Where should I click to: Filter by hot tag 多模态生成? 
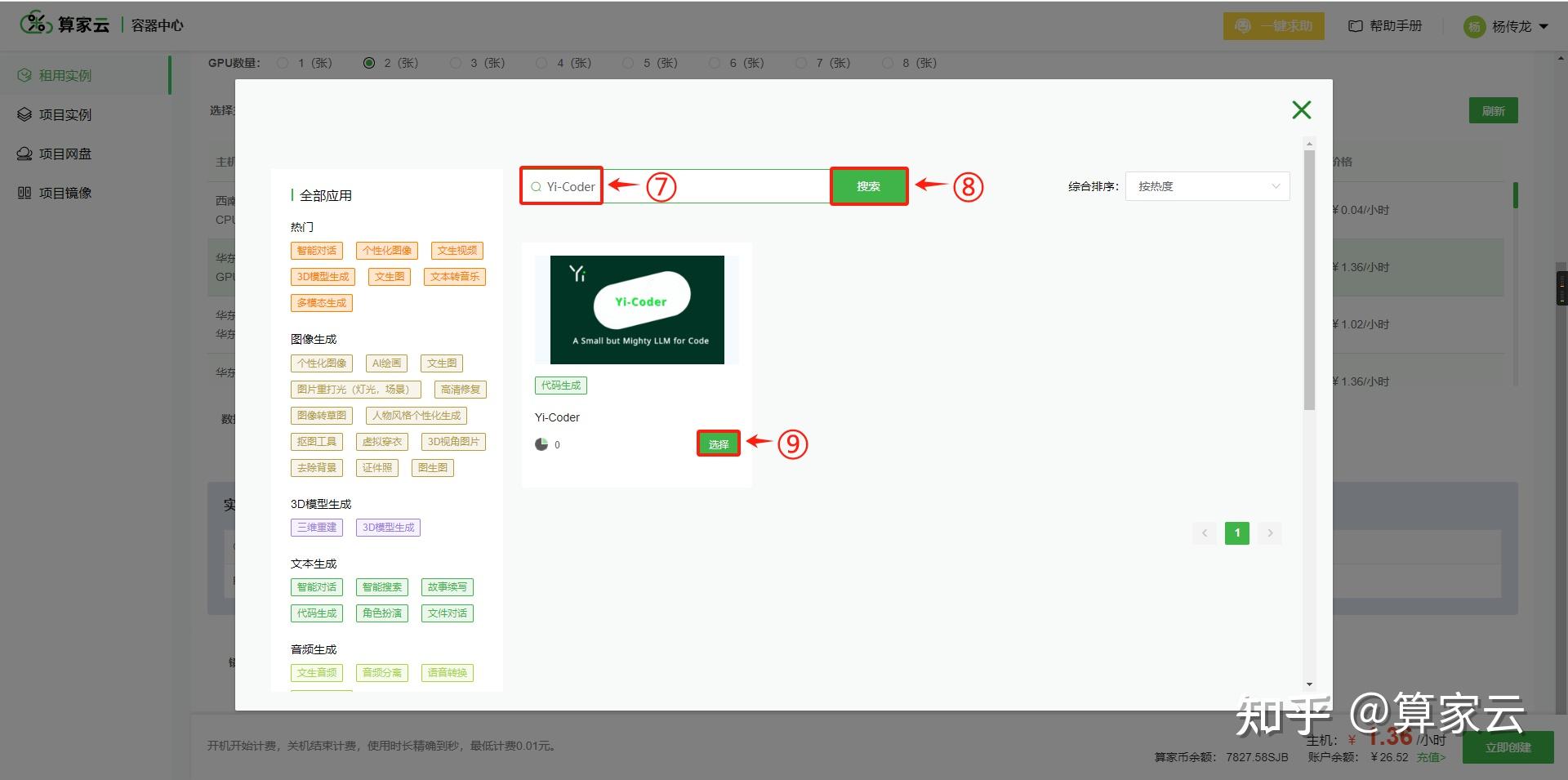[x=322, y=303]
